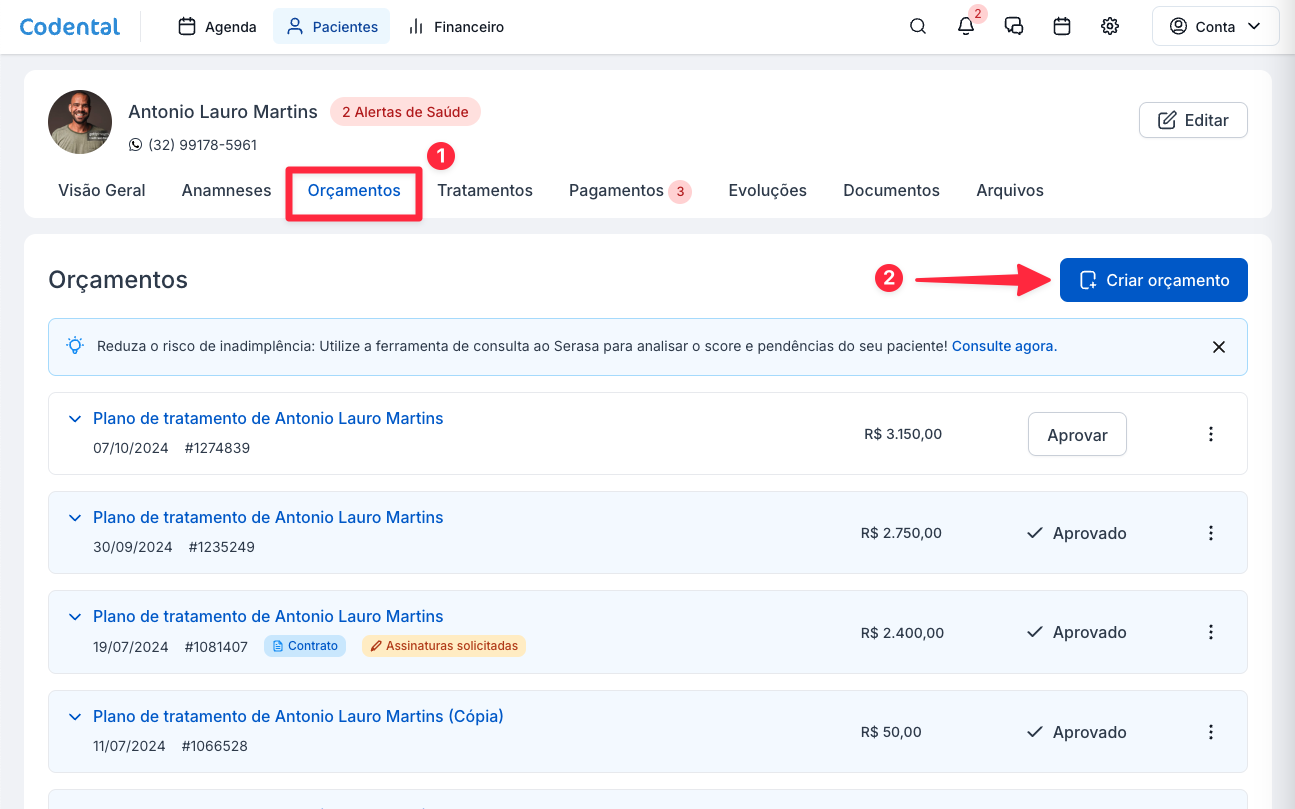This screenshot has height=809, width=1295.
Task: Click the calendar icon in header
Action: [x=1062, y=27]
